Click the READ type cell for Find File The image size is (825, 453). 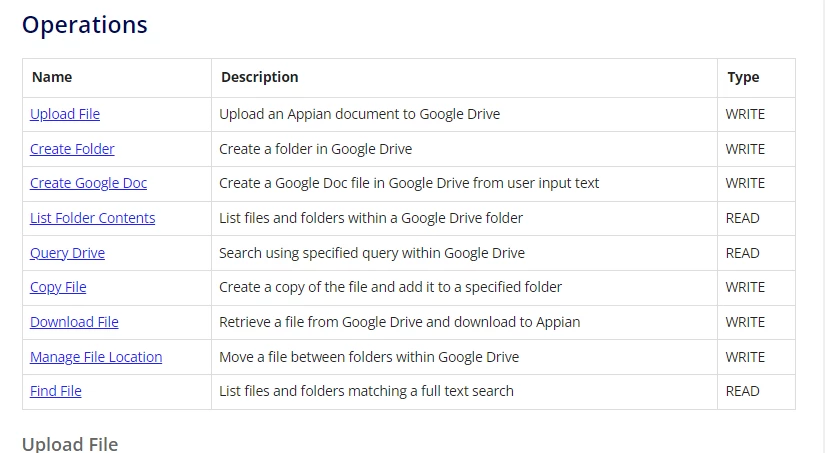point(742,391)
